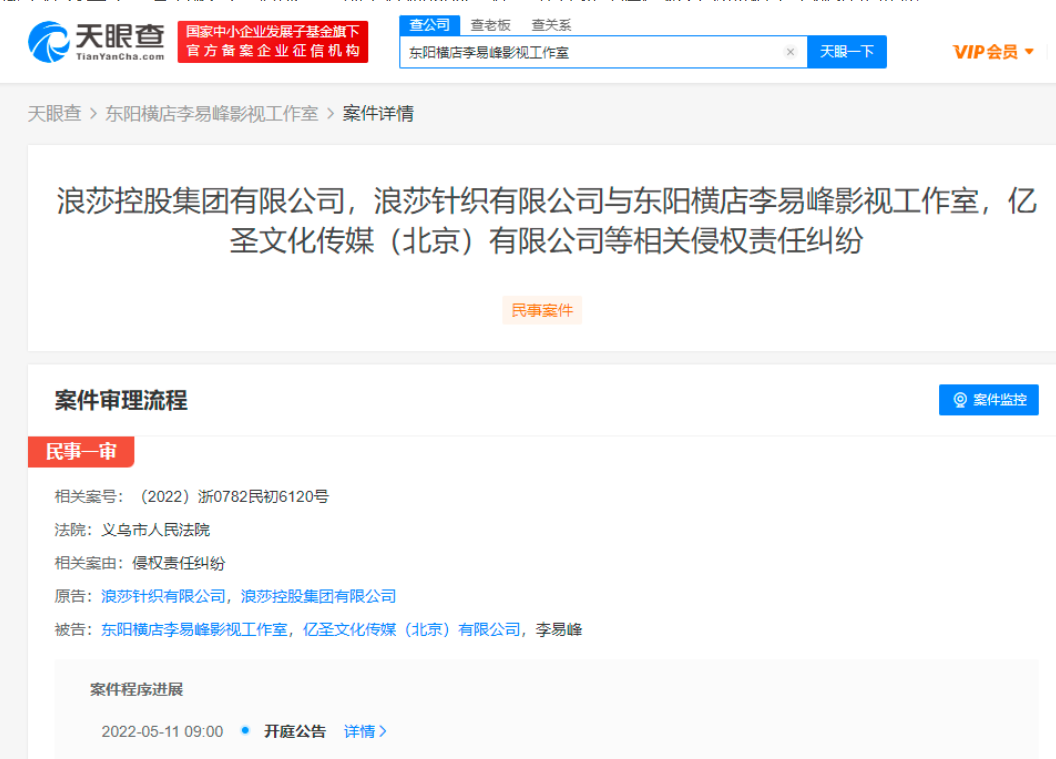Open plaintiff 浪莎针织有限公司 link
This screenshot has height=759, width=1056.
tap(163, 596)
